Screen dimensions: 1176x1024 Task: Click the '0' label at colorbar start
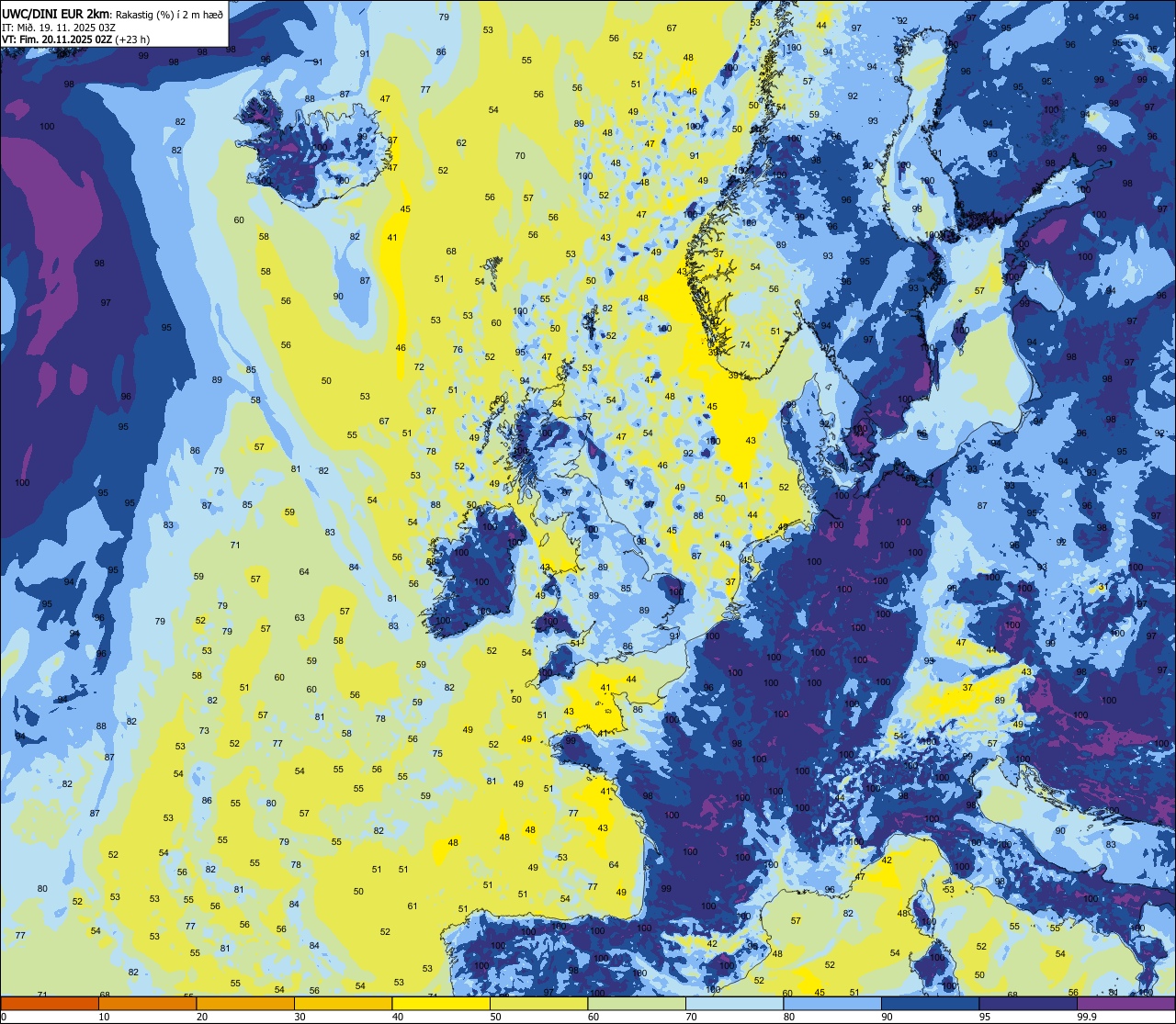pos(4,1017)
